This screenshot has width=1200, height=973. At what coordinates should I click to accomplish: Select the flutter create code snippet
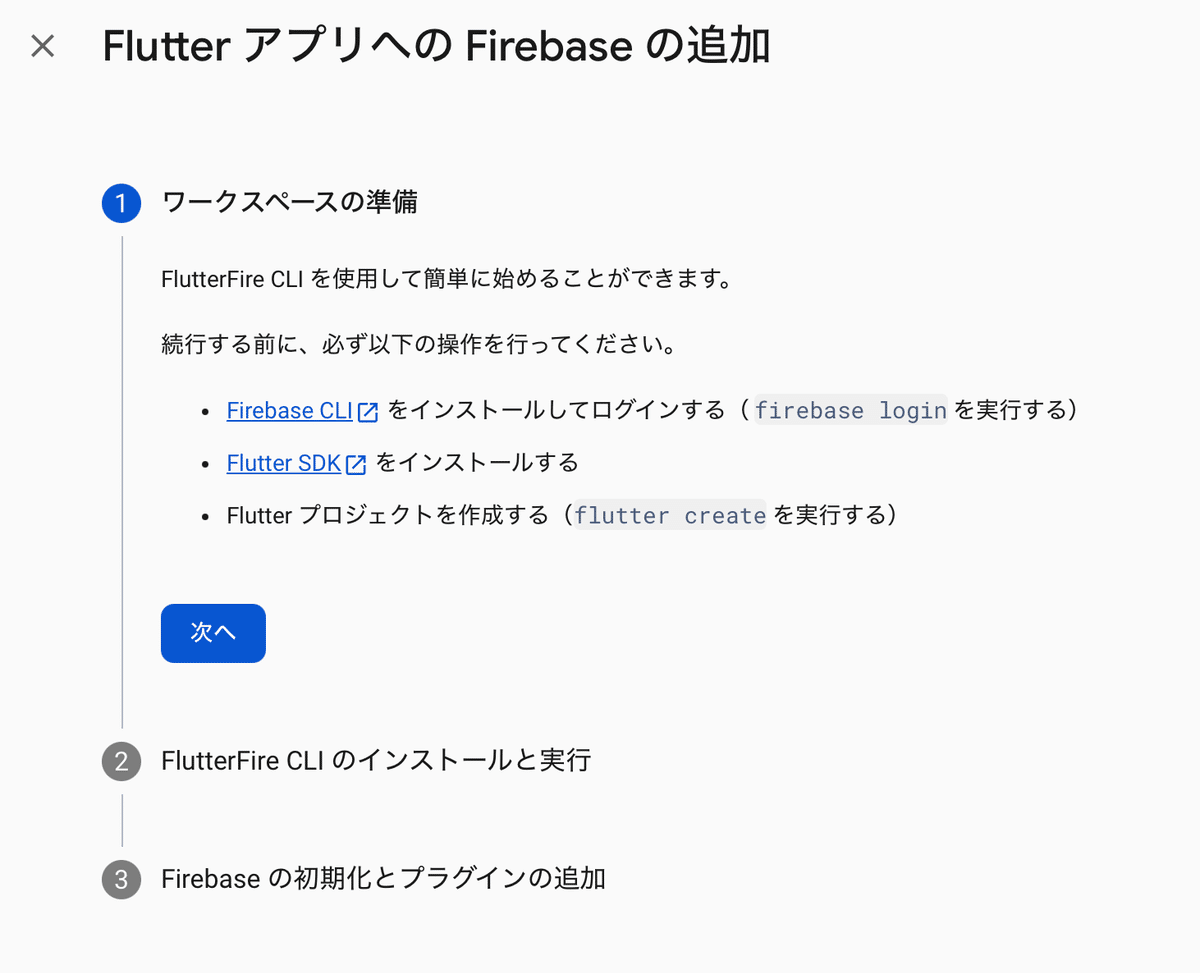pos(669,515)
